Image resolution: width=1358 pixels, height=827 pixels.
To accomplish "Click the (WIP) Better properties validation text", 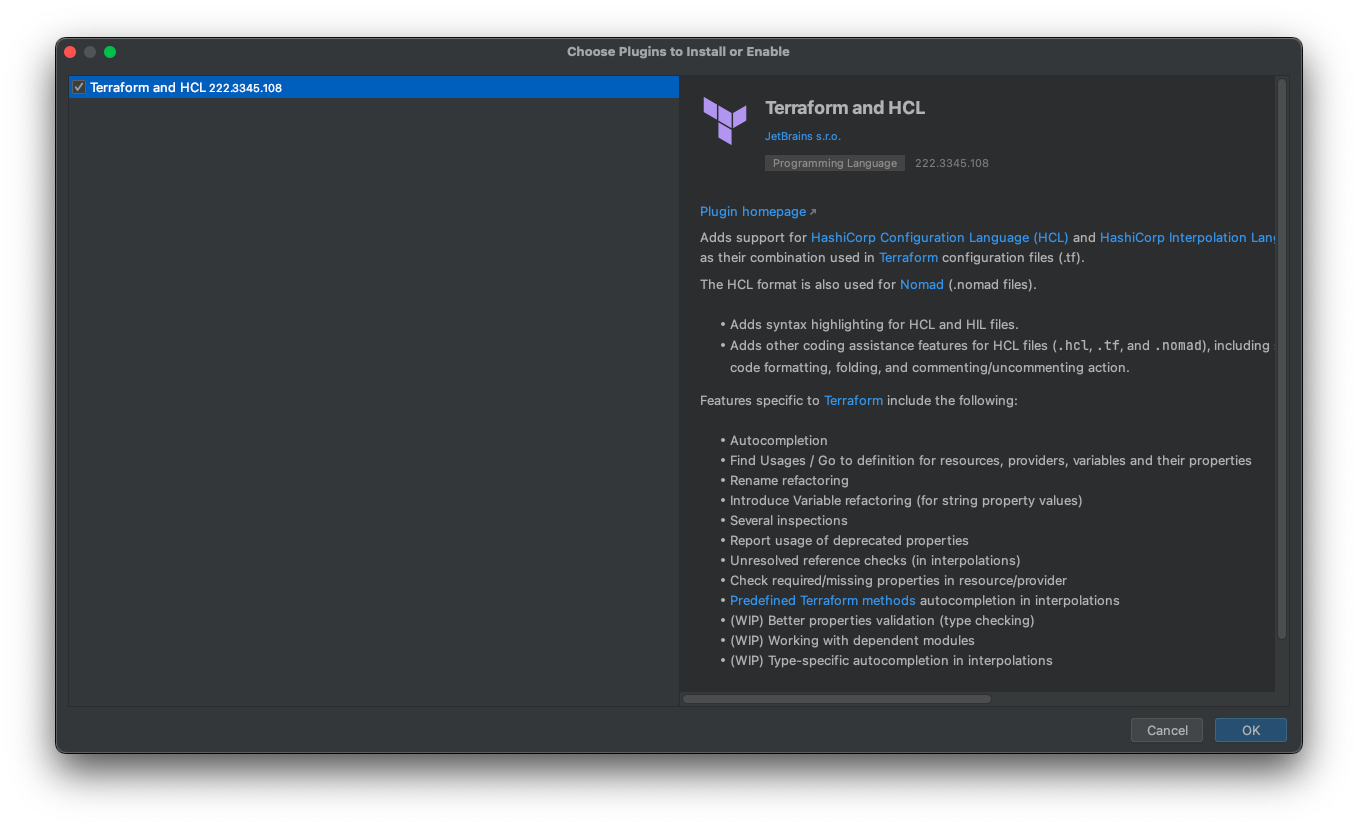I will click(882, 620).
